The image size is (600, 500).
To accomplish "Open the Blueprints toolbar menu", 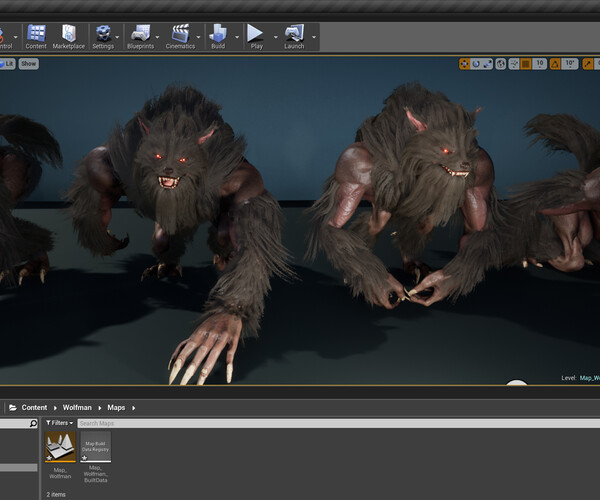I will [x=140, y=37].
